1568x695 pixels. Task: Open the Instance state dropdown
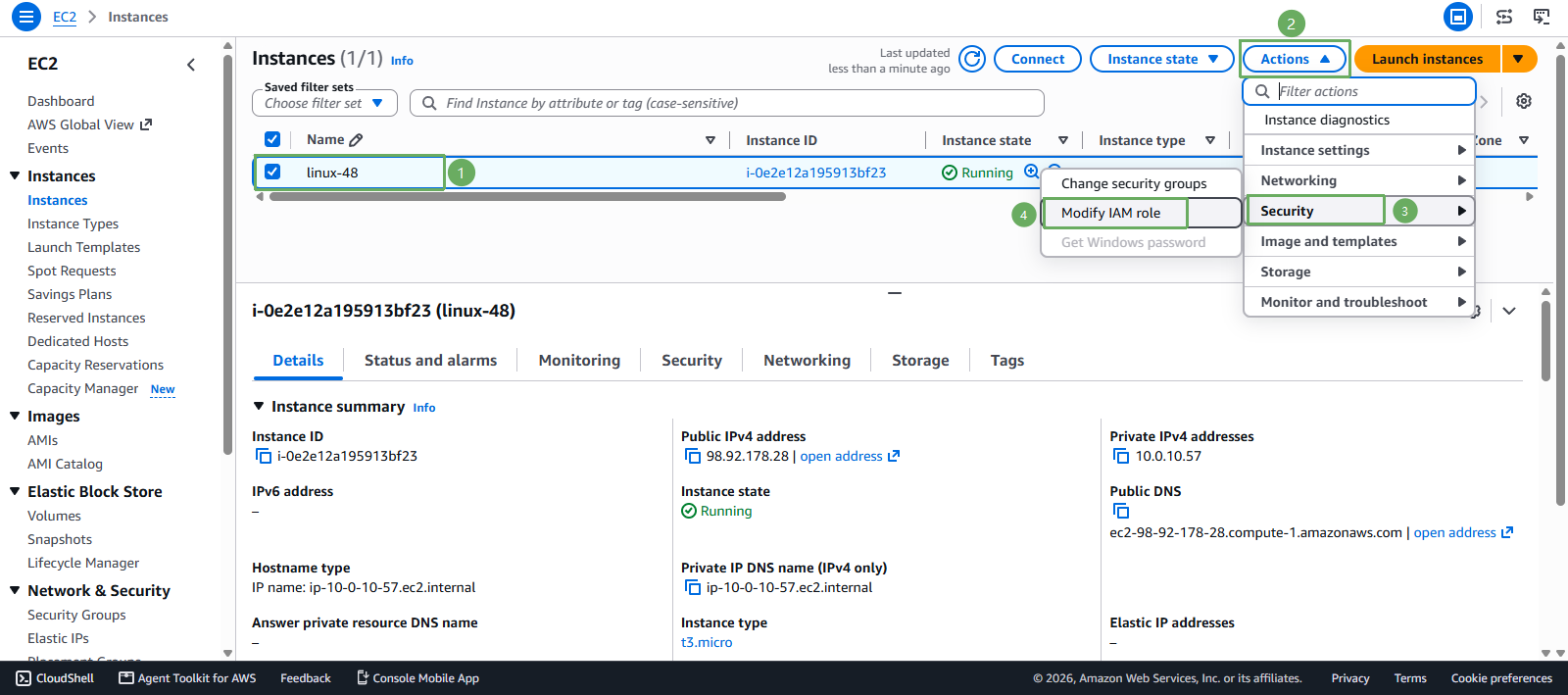pyautogui.click(x=1162, y=59)
